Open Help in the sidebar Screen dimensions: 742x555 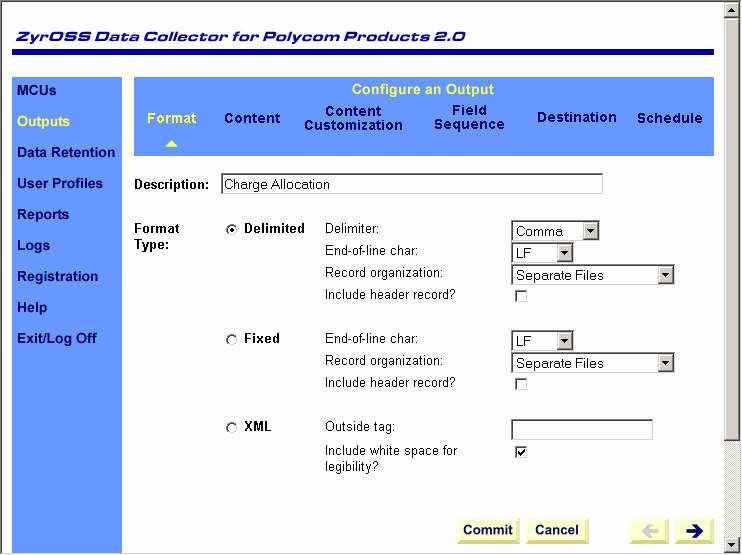32,308
